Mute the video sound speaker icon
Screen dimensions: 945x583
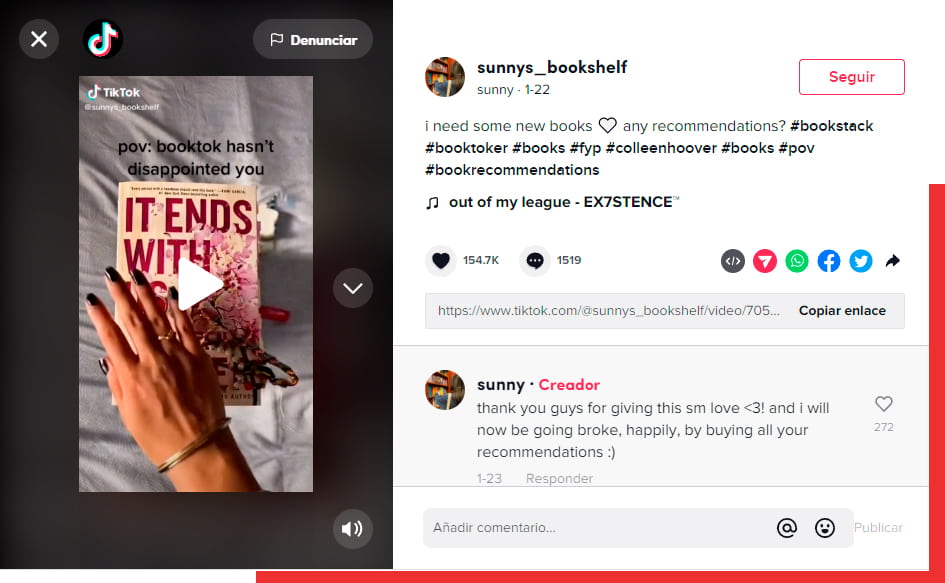pos(353,529)
